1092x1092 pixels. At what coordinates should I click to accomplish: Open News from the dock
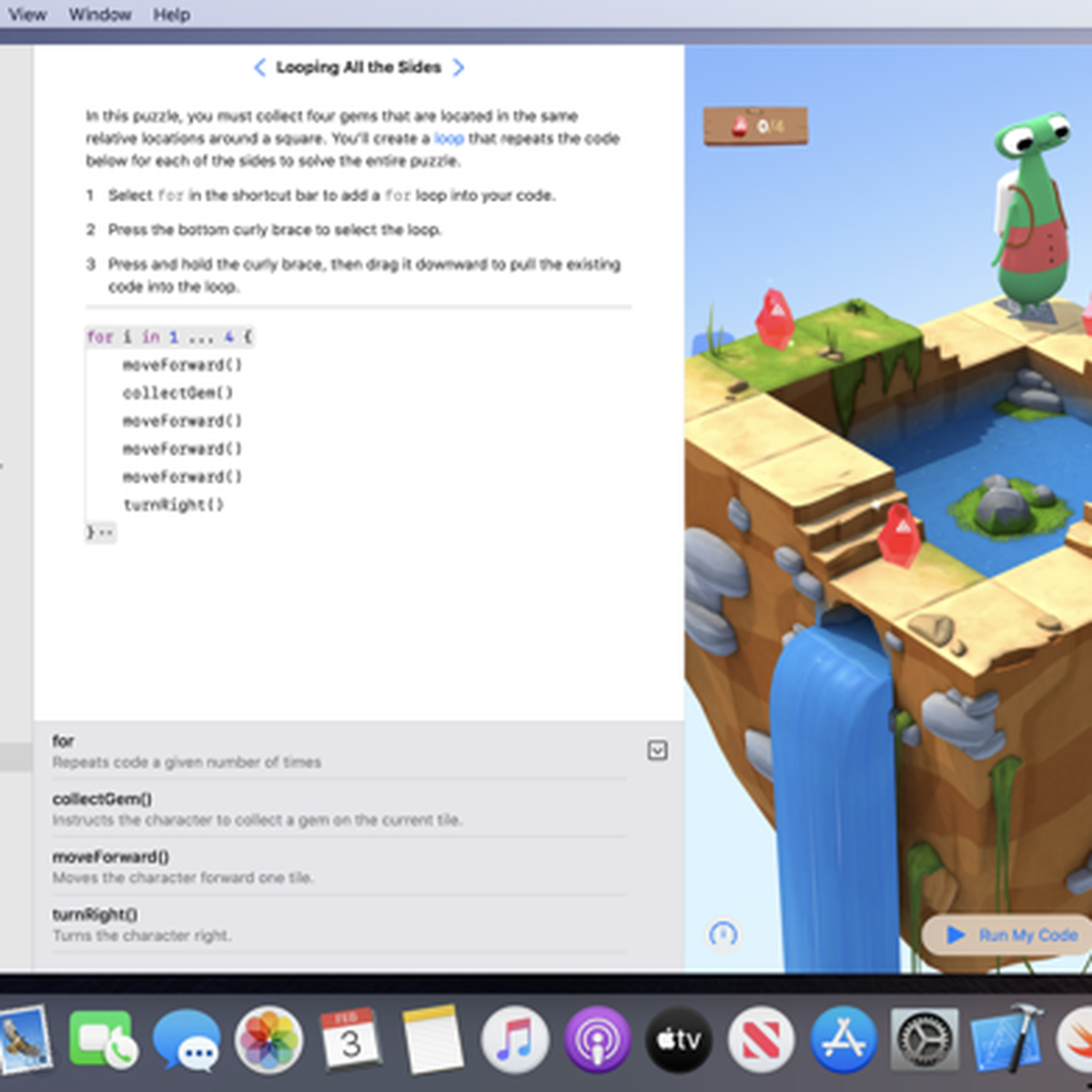click(x=761, y=1038)
